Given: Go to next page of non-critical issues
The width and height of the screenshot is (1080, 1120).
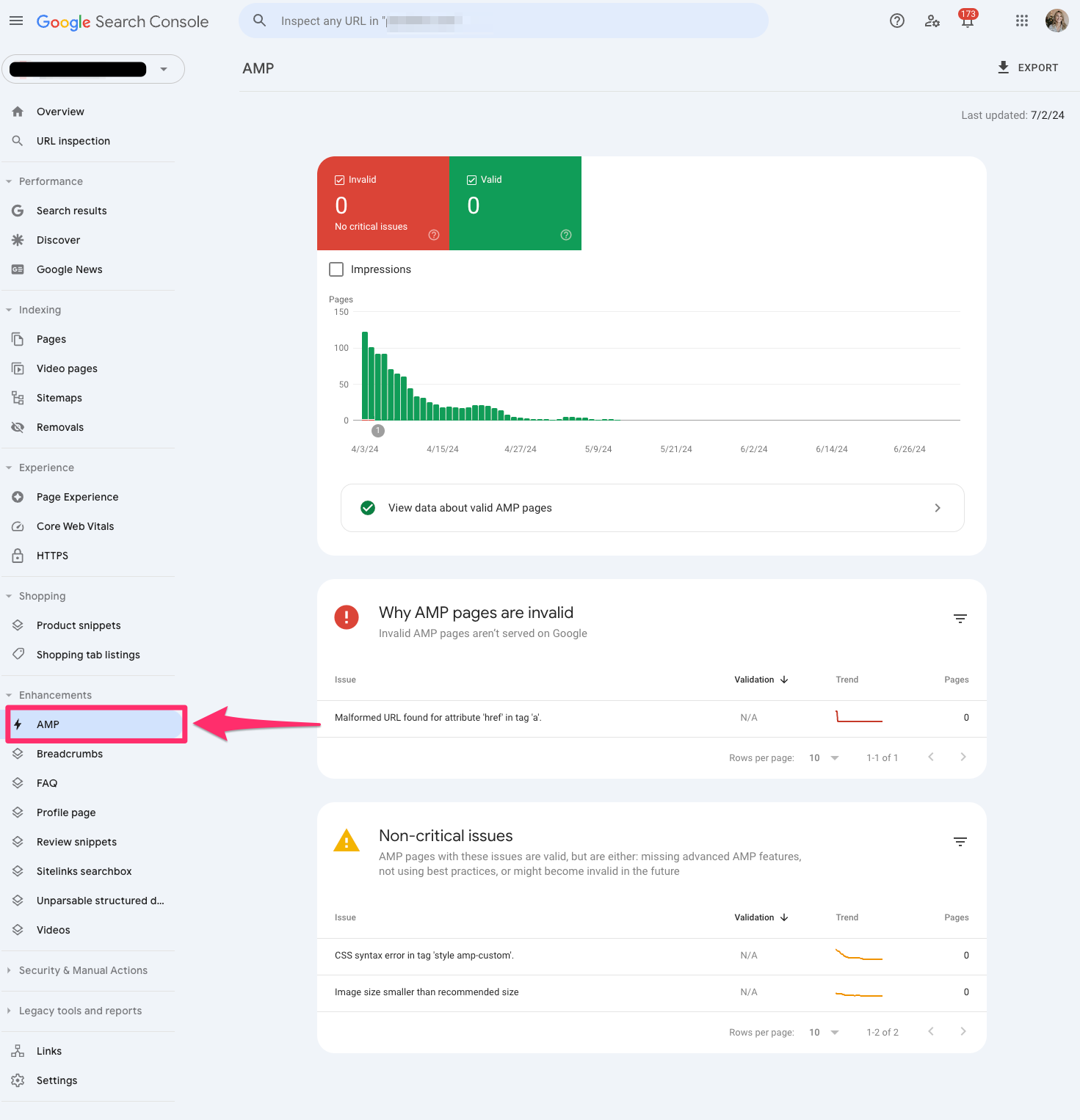Looking at the screenshot, I should coord(963,1031).
